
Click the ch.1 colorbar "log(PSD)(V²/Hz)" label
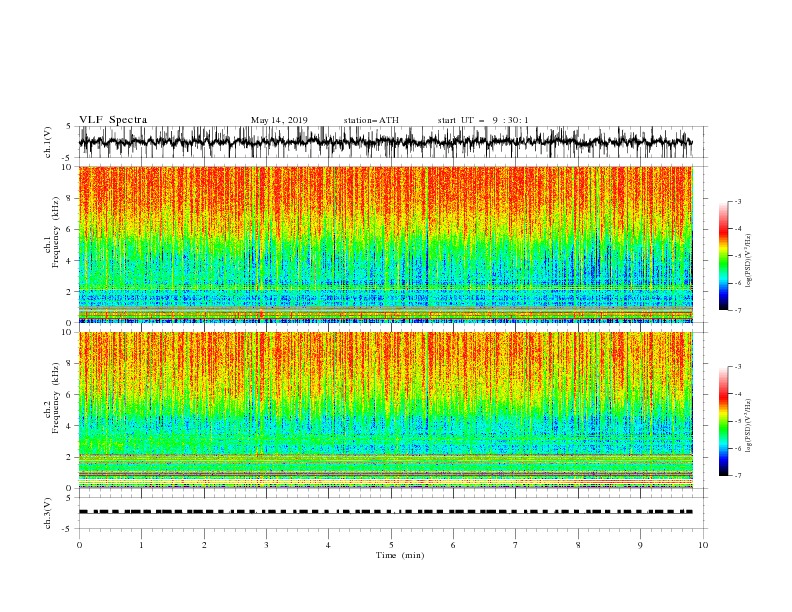pyautogui.click(x=749, y=260)
